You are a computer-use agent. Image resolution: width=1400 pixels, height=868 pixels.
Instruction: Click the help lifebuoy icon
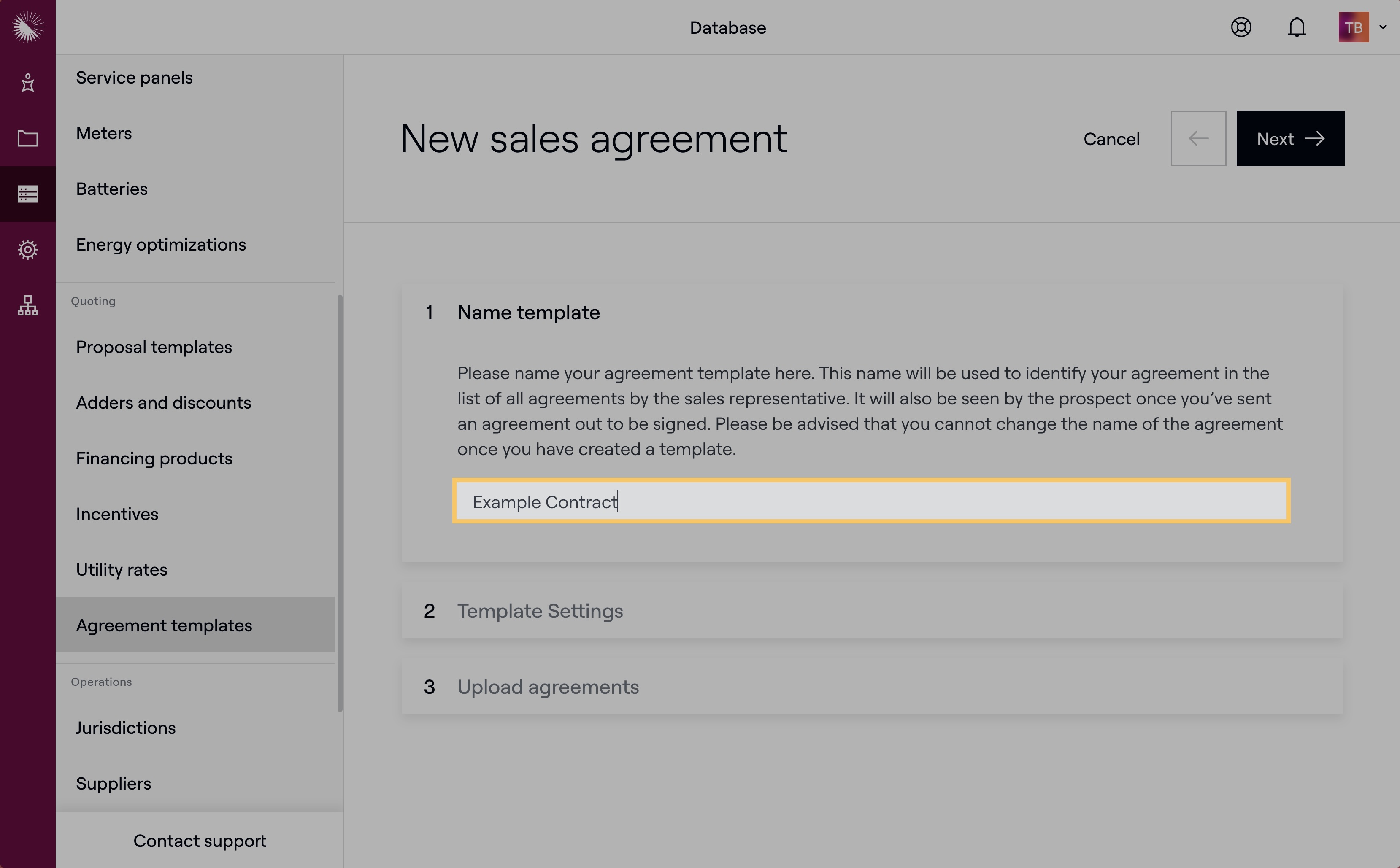coord(1241,27)
